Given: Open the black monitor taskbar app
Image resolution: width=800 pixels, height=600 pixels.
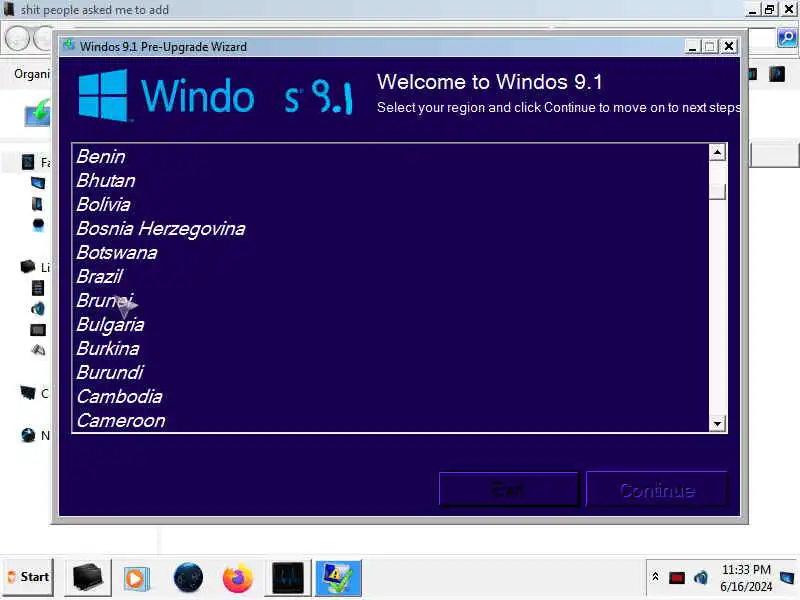Looking at the screenshot, I should (288, 578).
